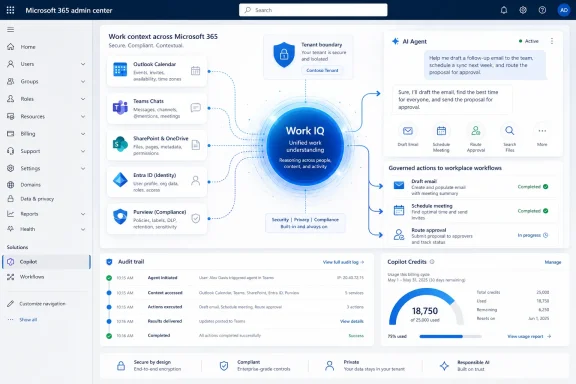Click the Work IQ central circle
The height and width of the screenshot is (384, 576).
[x=305, y=146]
